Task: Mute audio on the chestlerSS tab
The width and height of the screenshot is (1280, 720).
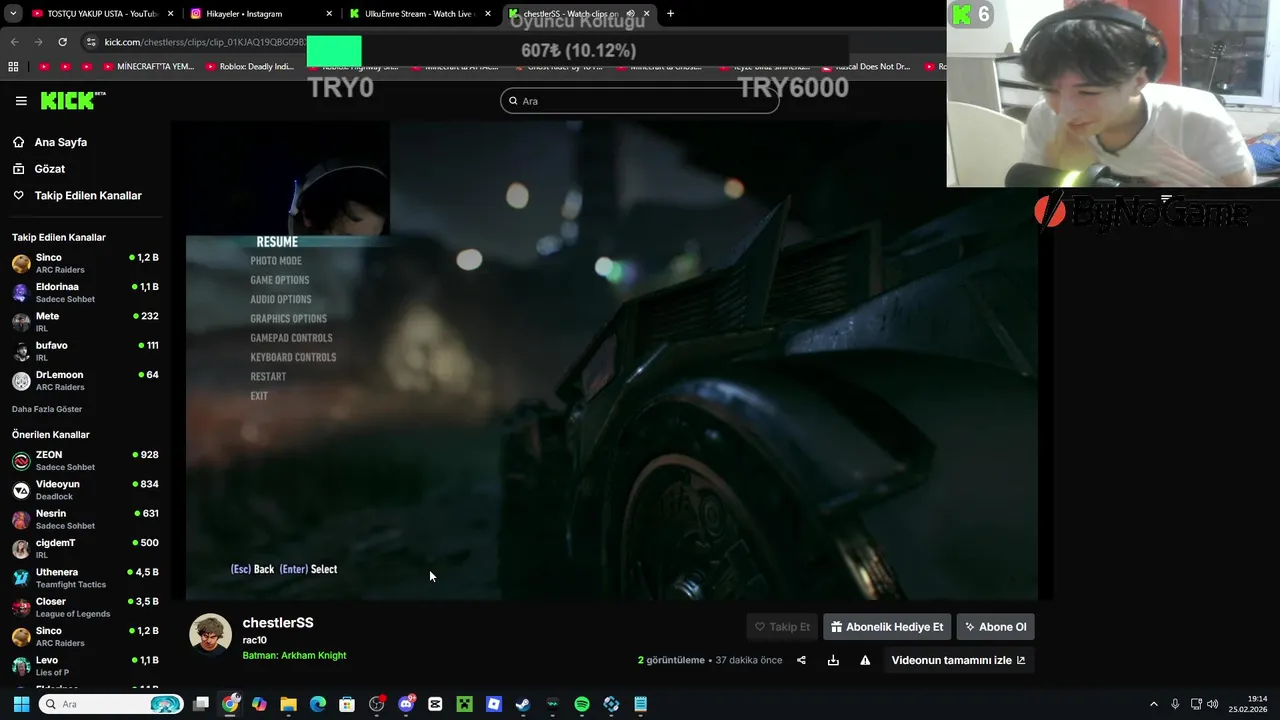Action: point(631,14)
